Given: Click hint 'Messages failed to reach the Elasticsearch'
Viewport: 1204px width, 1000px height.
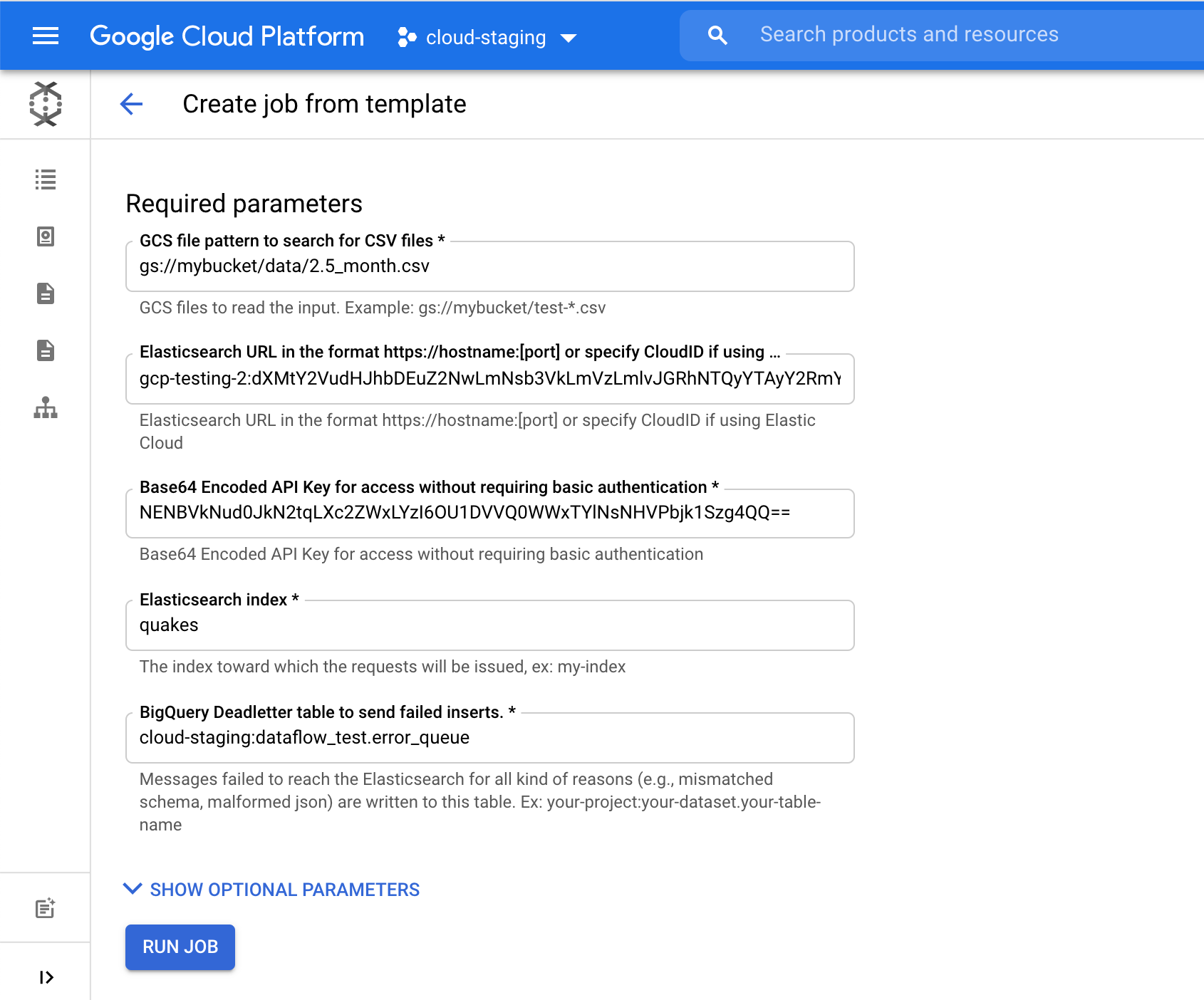Looking at the screenshot, I should 480,802.
